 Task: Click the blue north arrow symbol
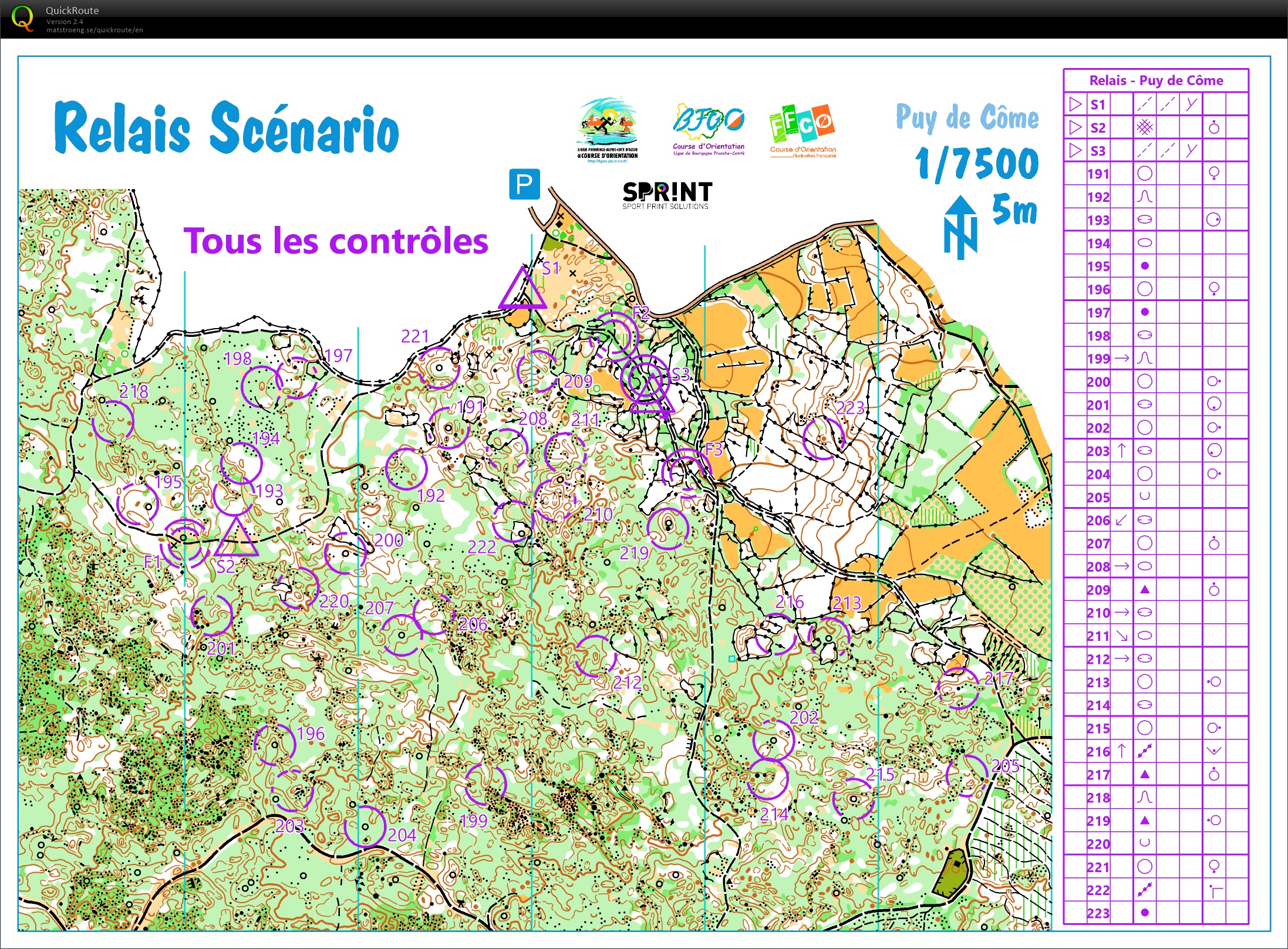tap(960, 228)
